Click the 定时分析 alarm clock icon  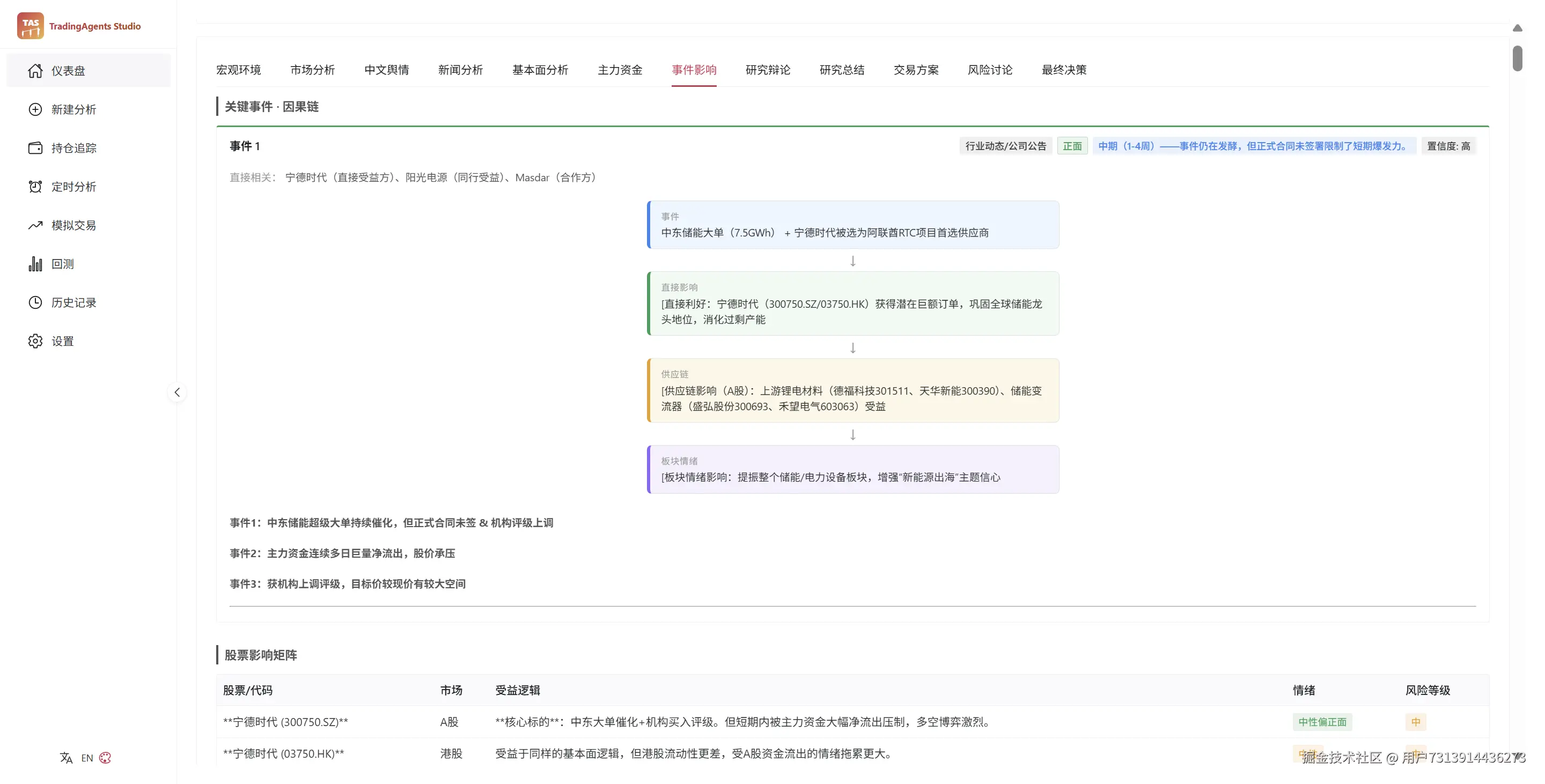tap(35, 187)
